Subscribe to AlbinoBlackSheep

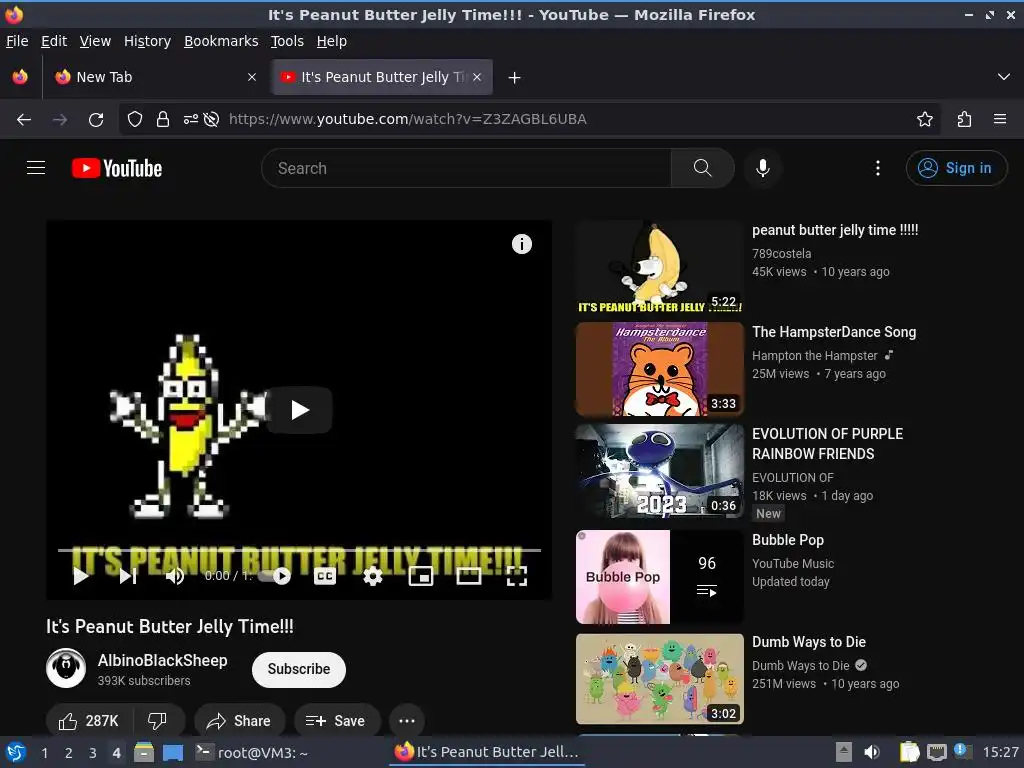298,669
